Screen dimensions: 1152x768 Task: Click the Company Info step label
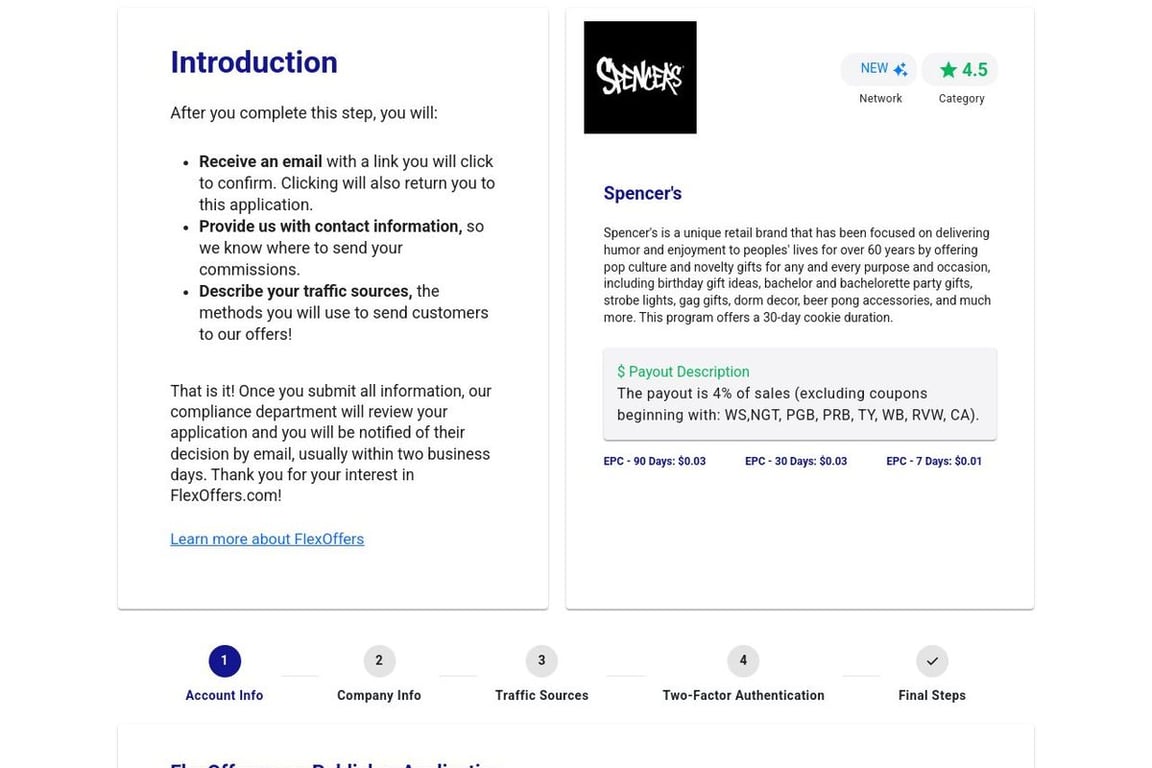(379, 695)
